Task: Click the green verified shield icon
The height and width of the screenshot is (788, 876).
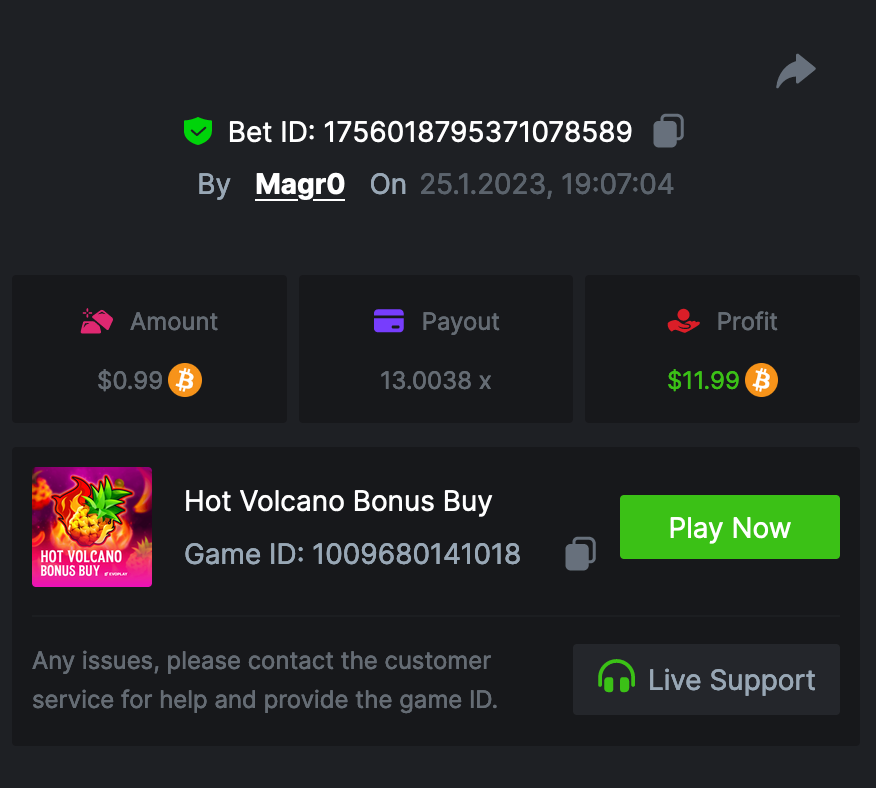Action: click(198, 131)
